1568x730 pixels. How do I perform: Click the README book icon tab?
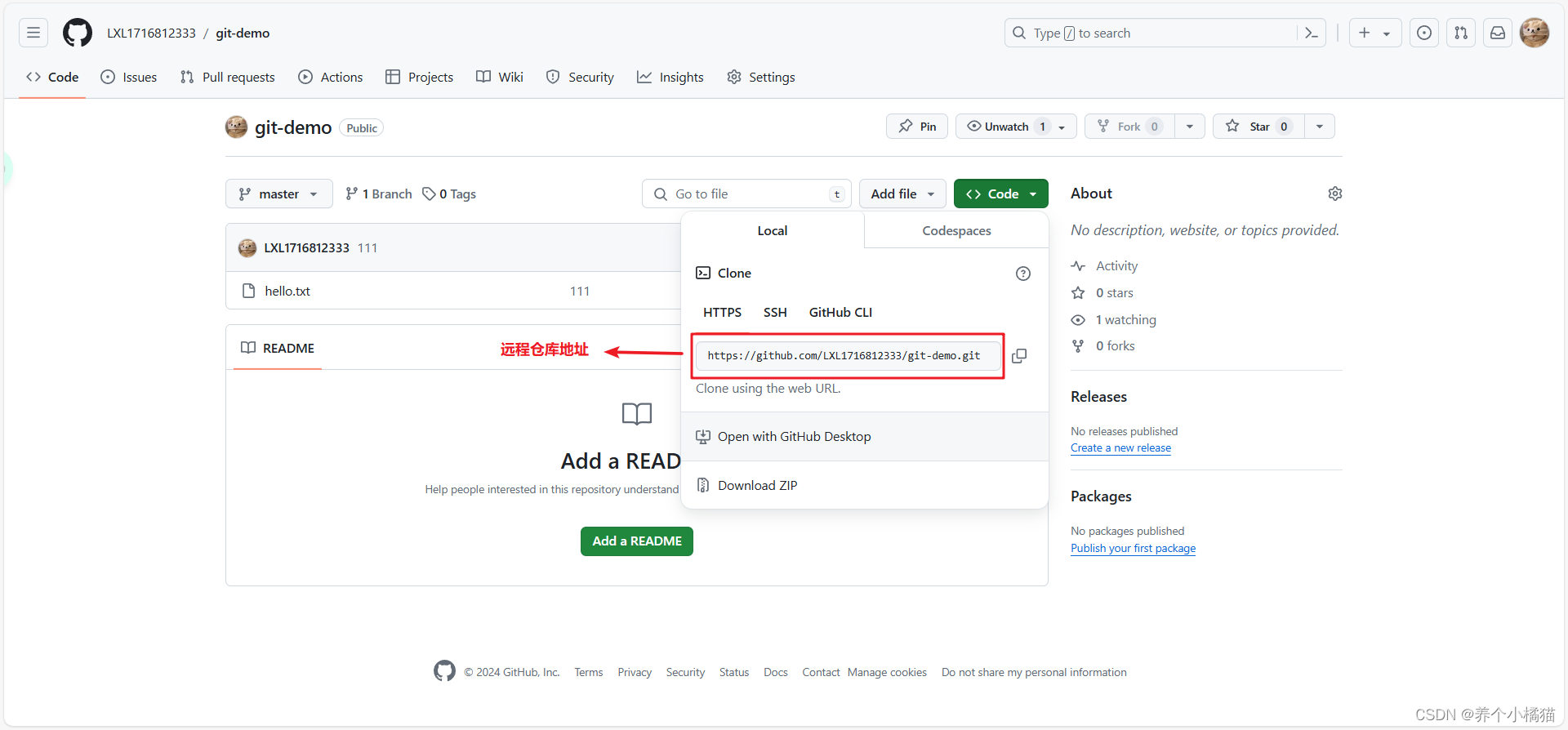248,348
